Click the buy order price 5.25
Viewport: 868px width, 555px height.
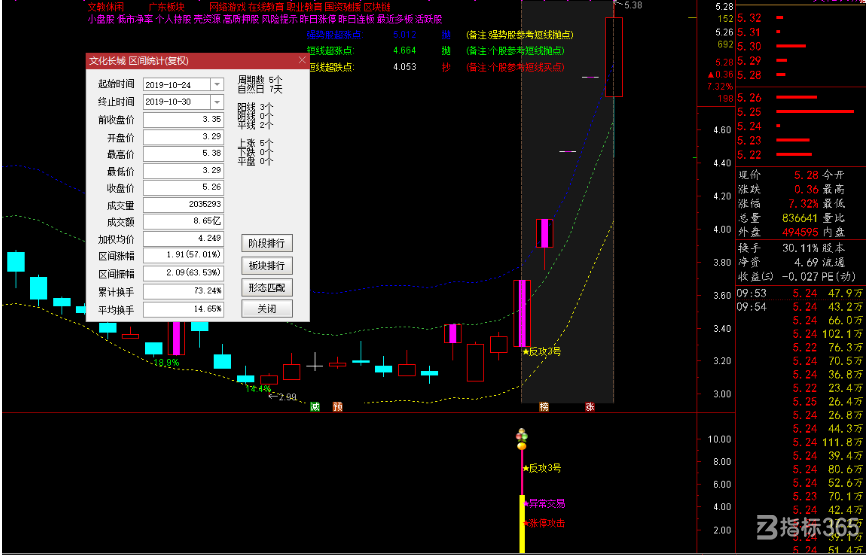(749, 112)
